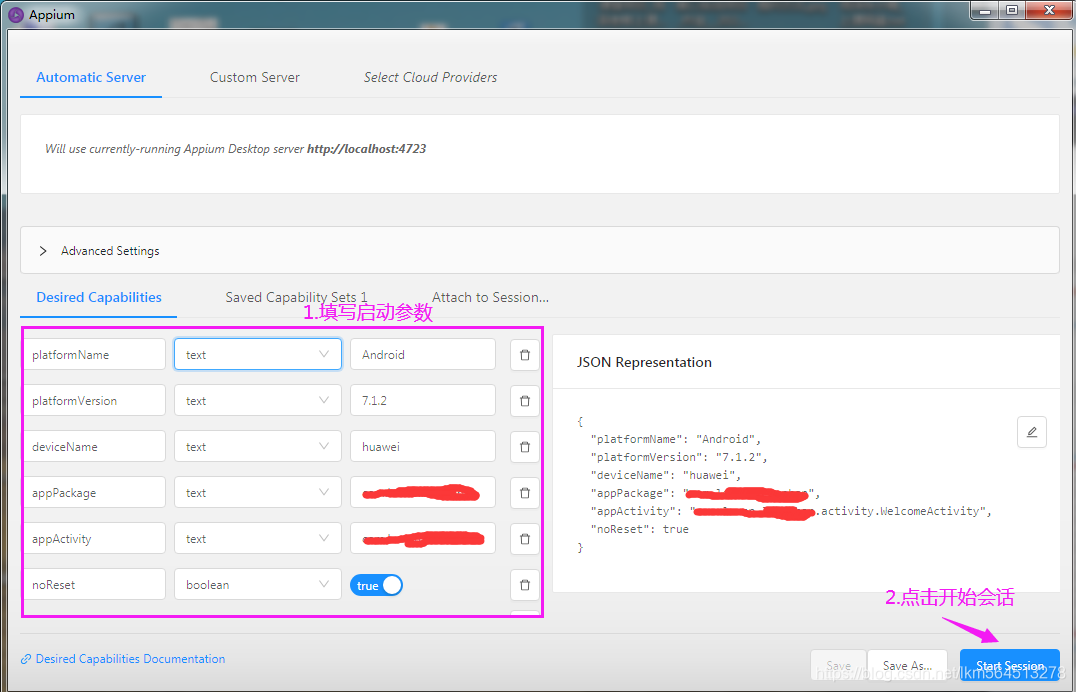1076x692 pixels.
Task: Toggle the noReset boolean switch
Action: point(376,586)
